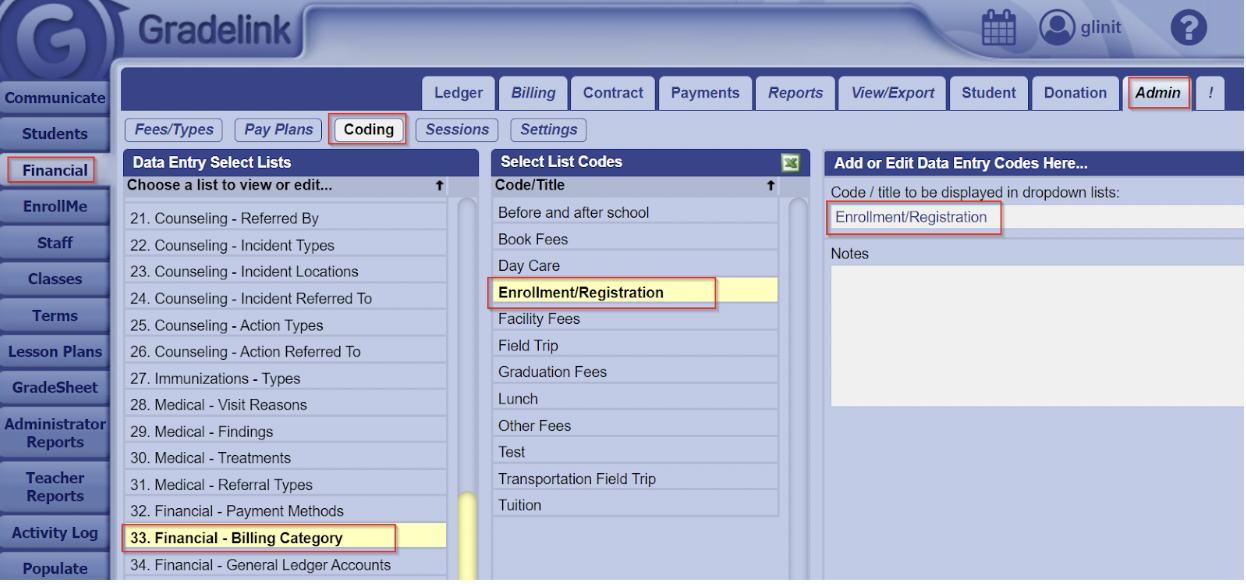Image resolution: width=1246 pixels, height=584 pixels.
Task: Click inside the Notes text area
Action: [x=1037, y=335]
